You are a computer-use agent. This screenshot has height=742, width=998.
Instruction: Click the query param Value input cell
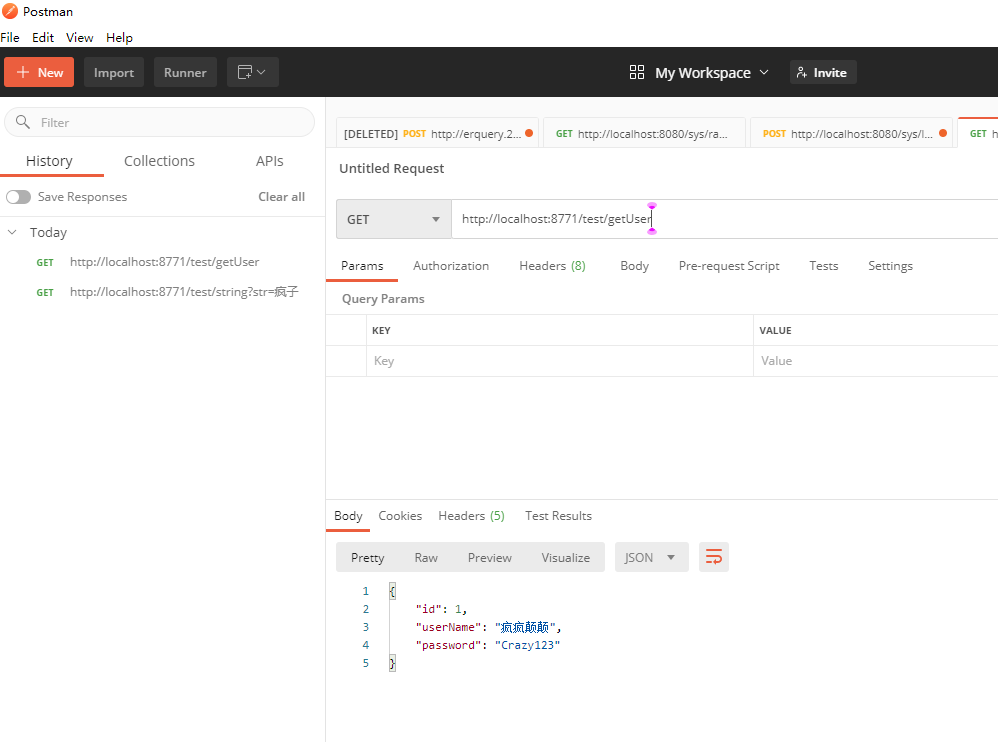click(876, 361)
